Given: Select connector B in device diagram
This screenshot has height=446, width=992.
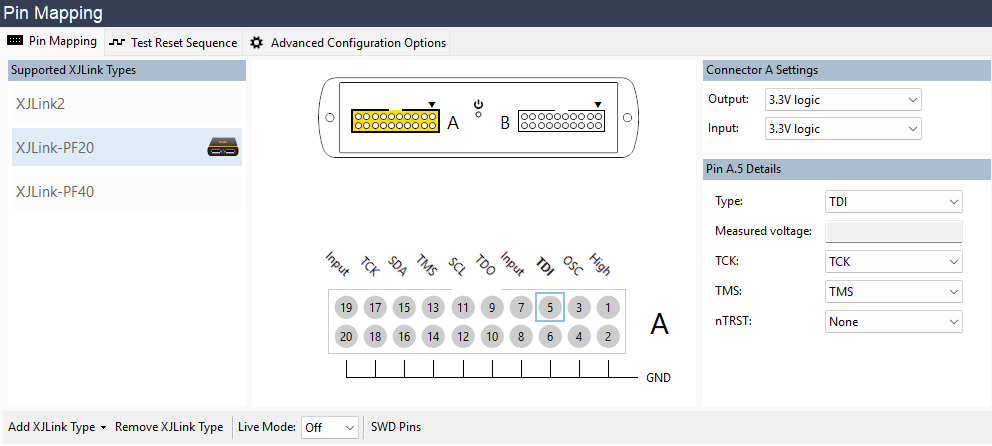Looking at the screenshot, I should (561, 121).
